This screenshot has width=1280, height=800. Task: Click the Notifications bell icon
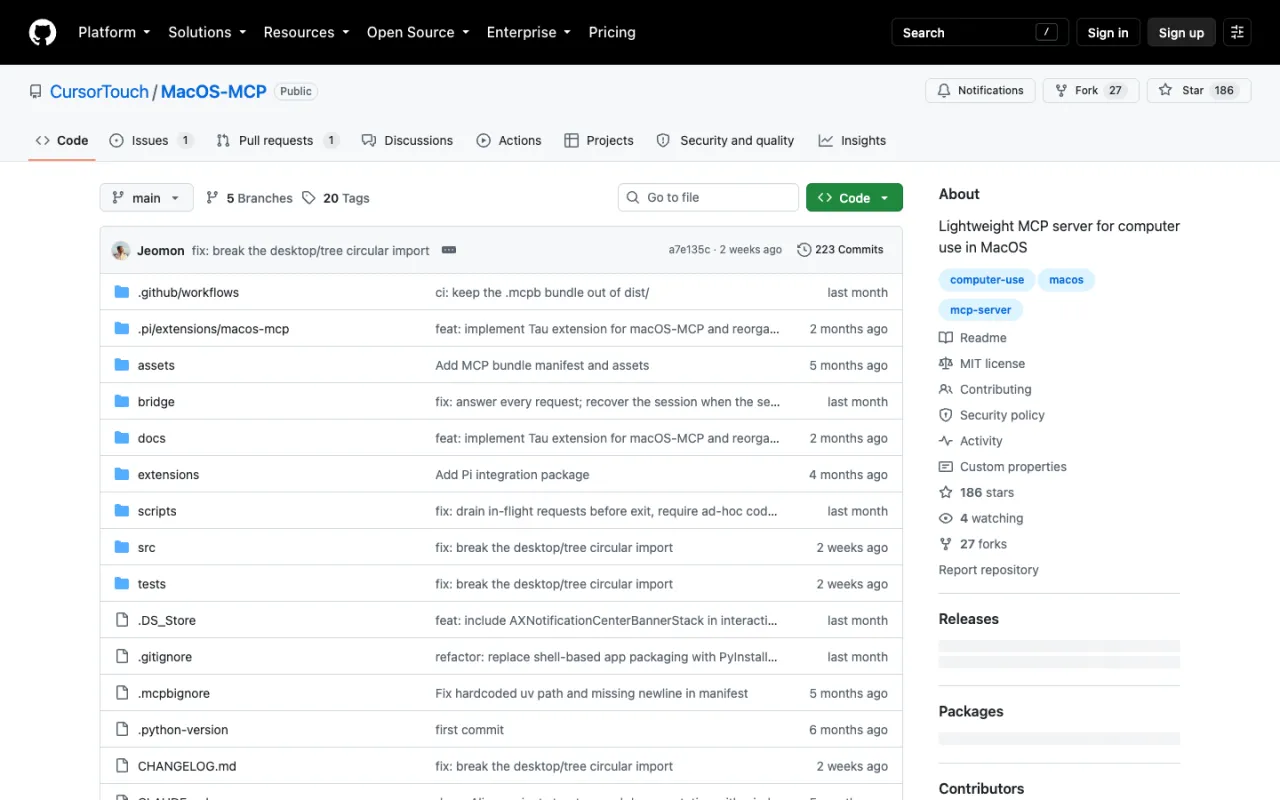(944, 90)
